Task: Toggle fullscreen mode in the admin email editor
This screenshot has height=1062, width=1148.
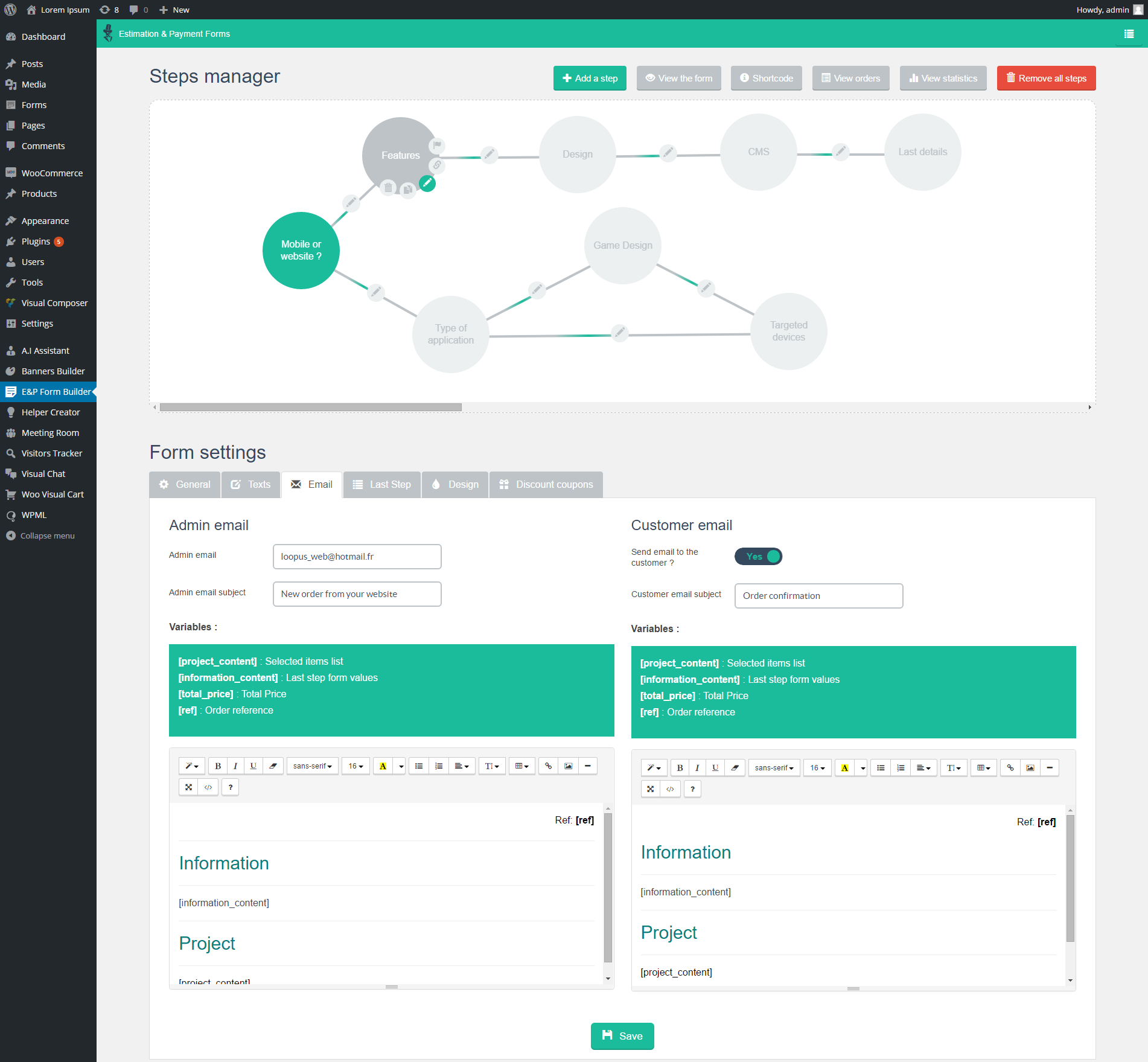Action: click(188, 787)
